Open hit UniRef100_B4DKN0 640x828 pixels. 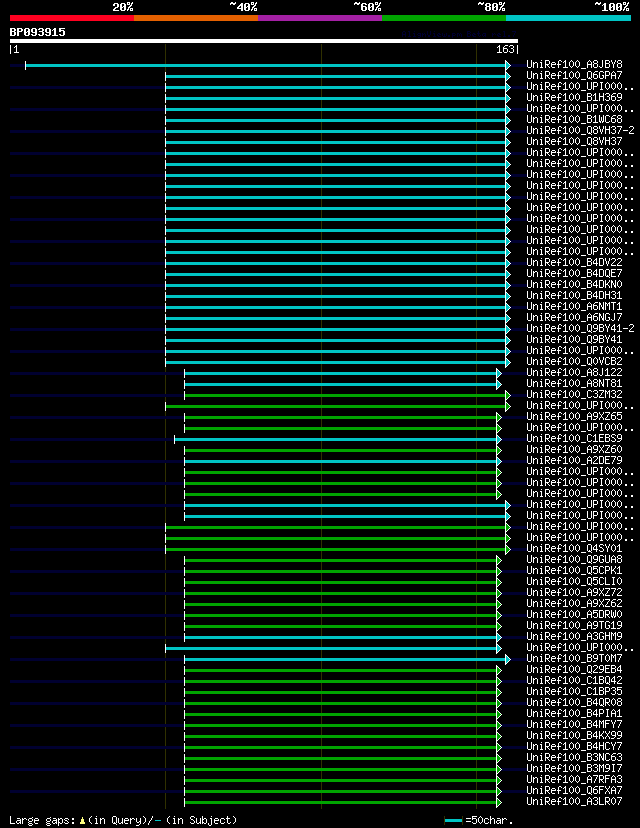(575, 285)
